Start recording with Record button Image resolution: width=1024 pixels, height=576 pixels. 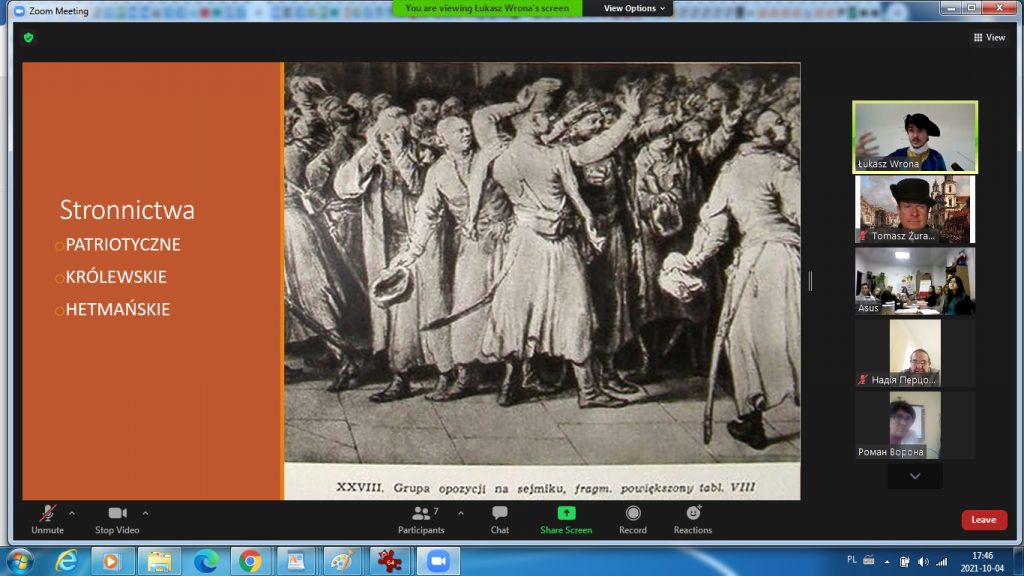[632, 518]
